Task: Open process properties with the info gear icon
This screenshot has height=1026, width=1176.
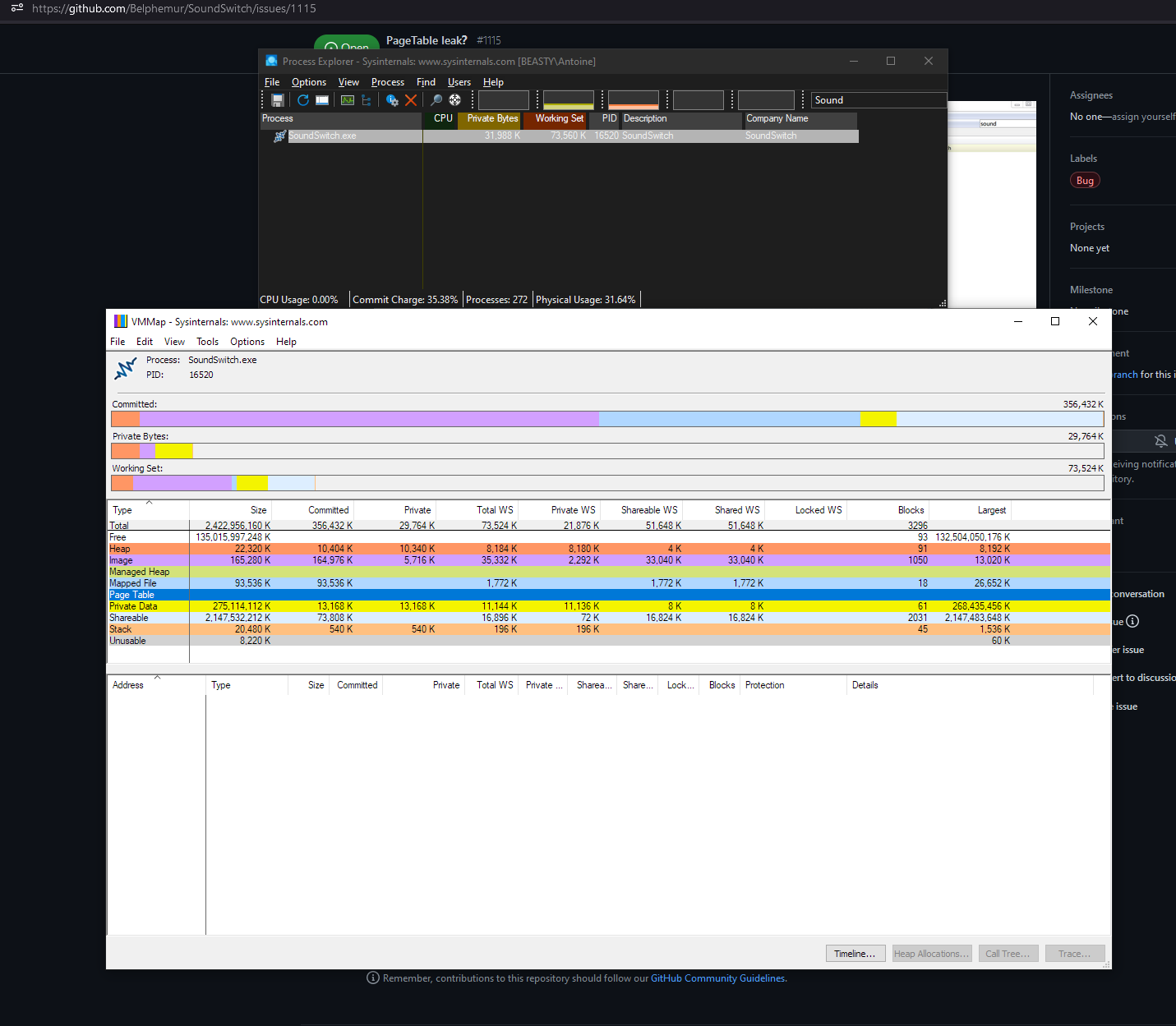Action: pos(392,100)
